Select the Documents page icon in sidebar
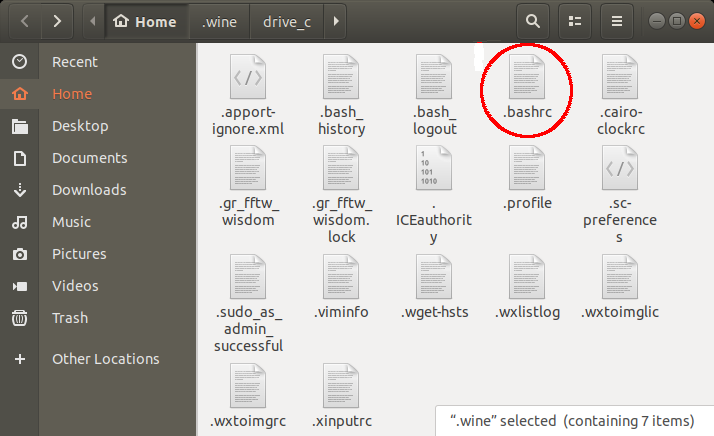The height and width of the screenshot is (436, 714). (x=20, y=158)
